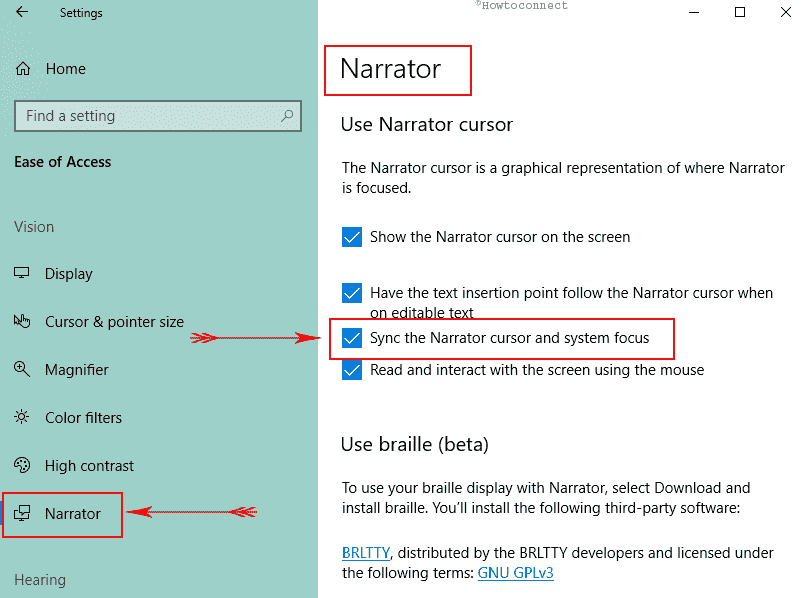Open Color filters settings
Viewport: 807px width, 598px height.
83,417
